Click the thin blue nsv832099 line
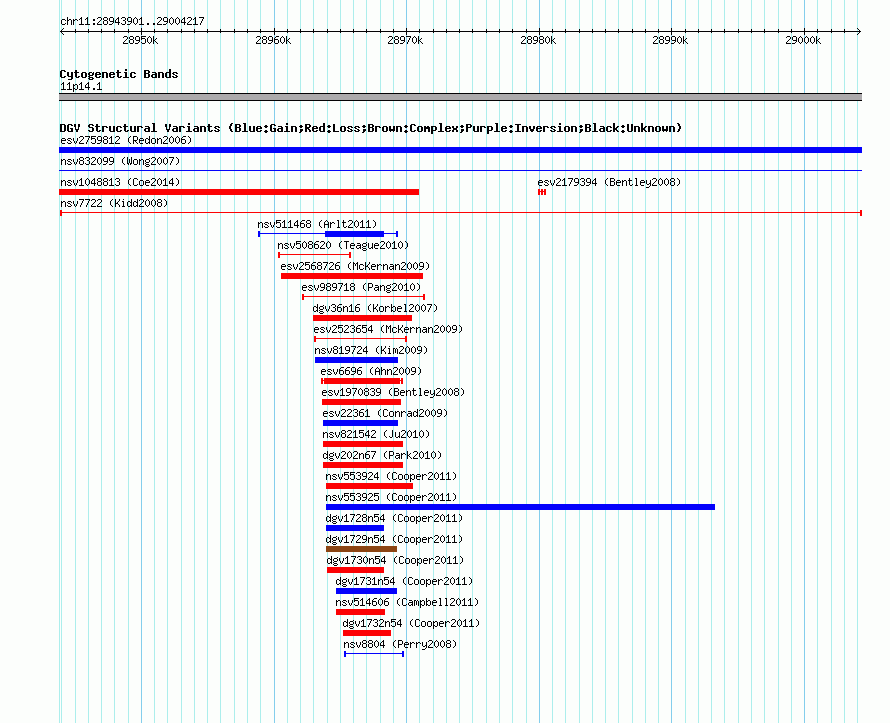 point(460,170)
